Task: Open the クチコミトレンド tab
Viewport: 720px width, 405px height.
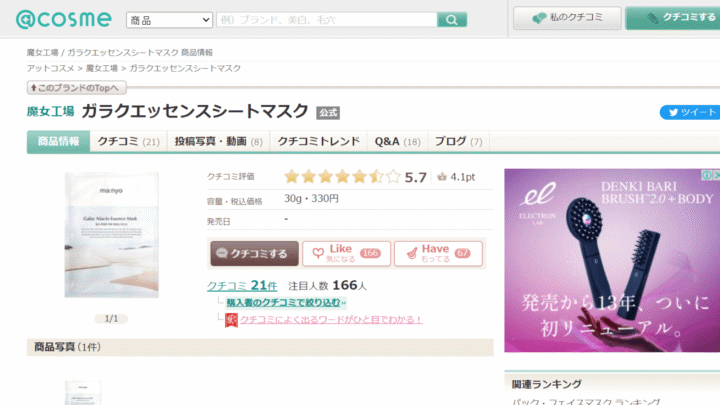Action: (x=319, y=141)
